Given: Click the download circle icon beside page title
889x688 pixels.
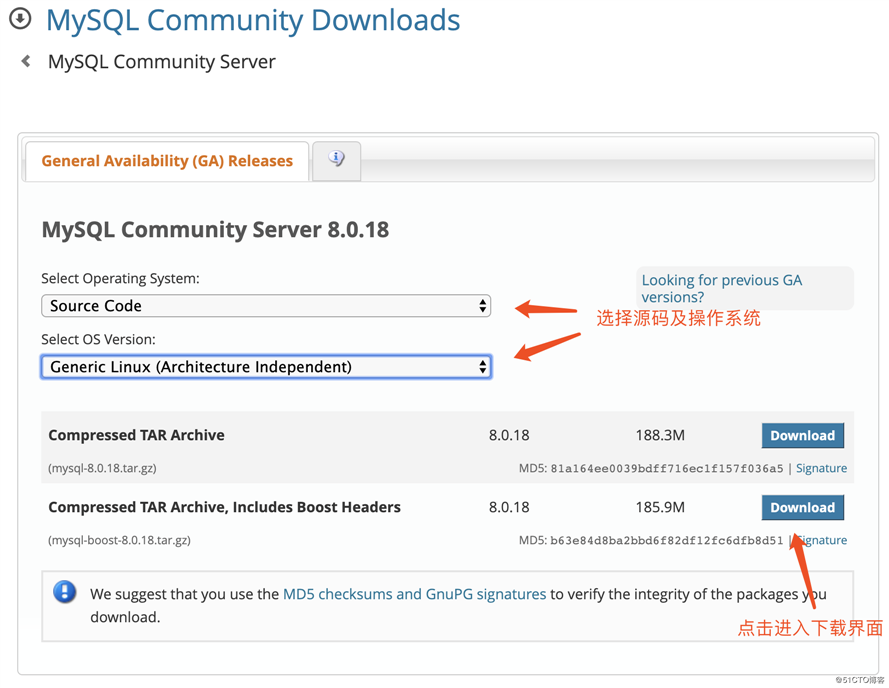Looking at the screenshot, I should 20,18.
